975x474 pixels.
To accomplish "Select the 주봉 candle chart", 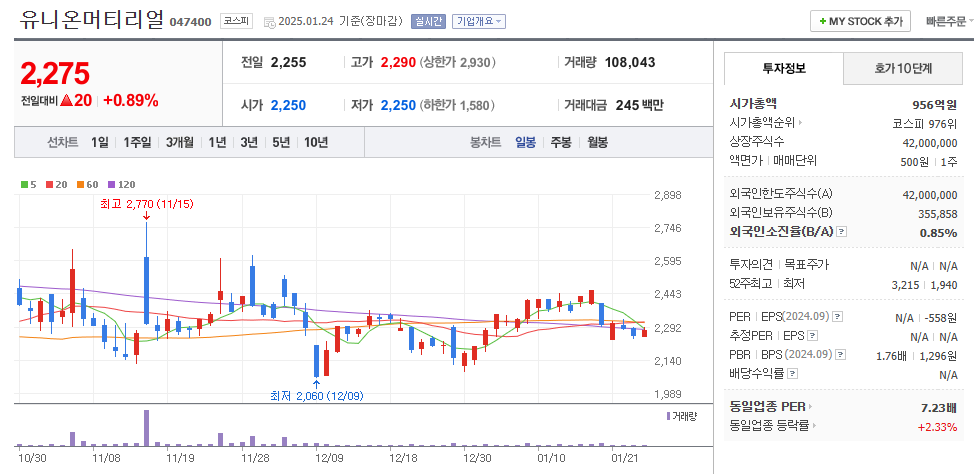I will point(561,142).
